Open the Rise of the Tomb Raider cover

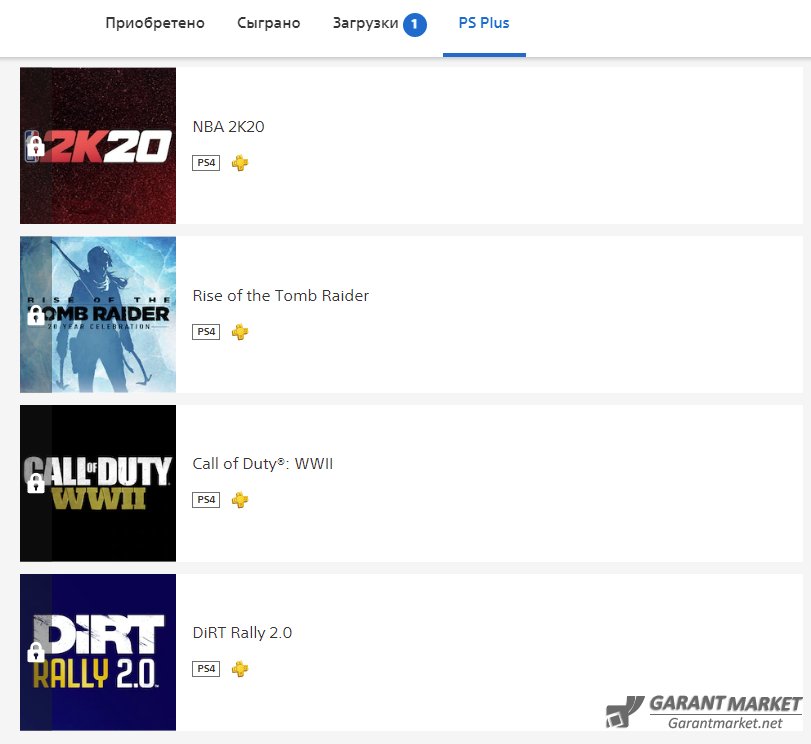[98, 315]
